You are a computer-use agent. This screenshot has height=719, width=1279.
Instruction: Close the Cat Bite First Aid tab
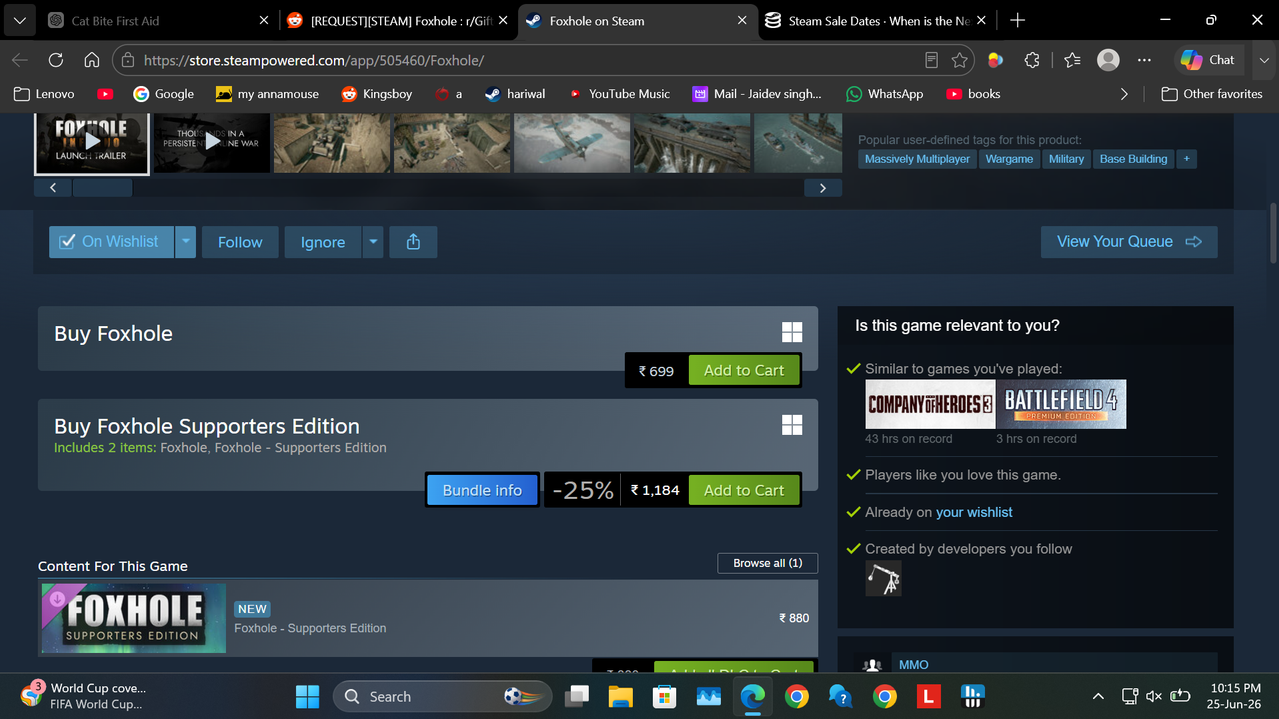[264, 20]
